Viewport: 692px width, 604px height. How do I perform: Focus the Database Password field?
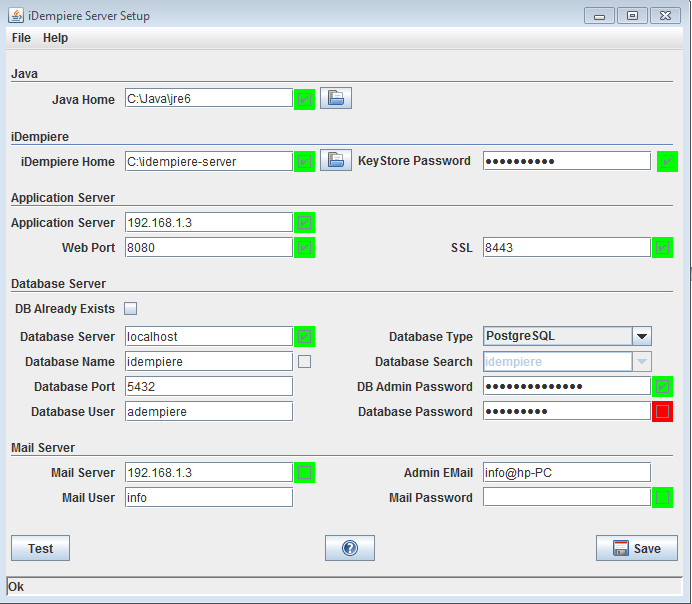[x=567, y=411]
